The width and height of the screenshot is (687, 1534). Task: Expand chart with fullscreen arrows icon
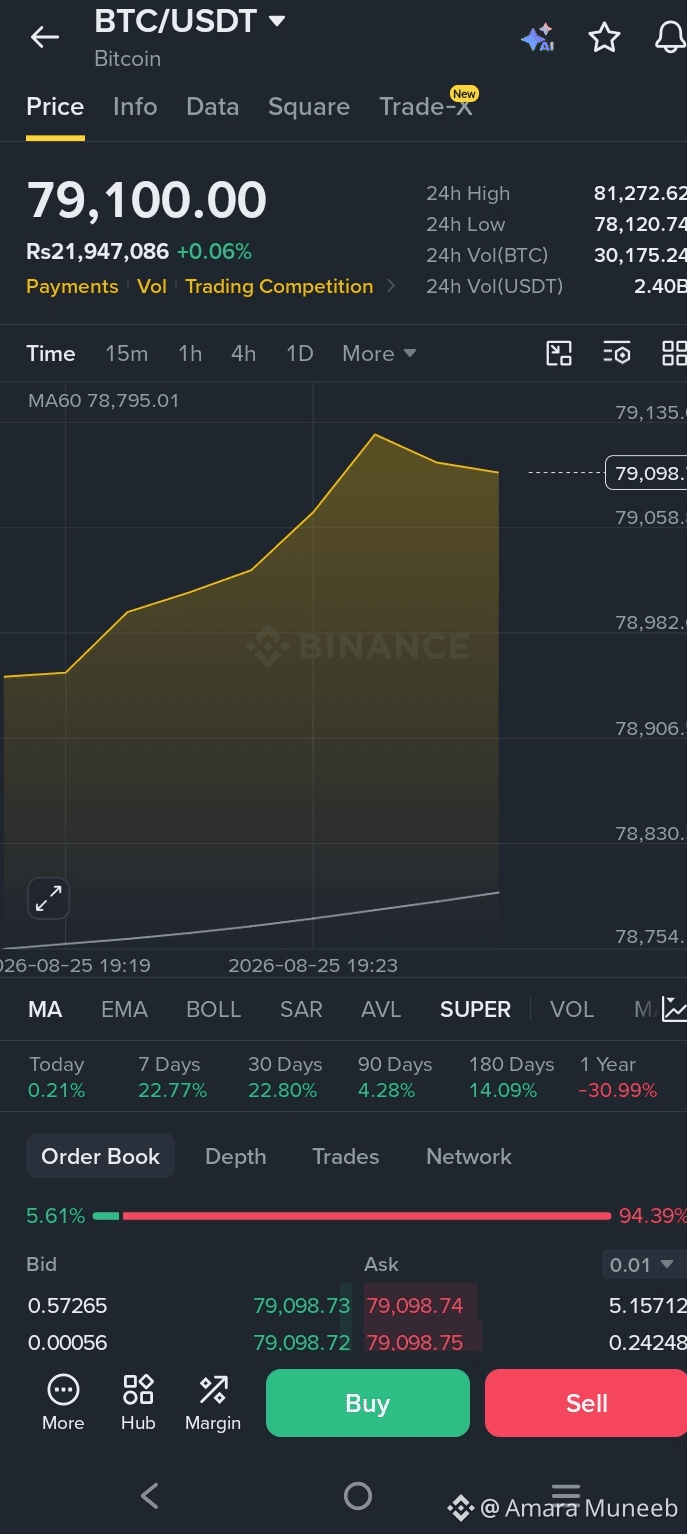(x=48, y=898)
